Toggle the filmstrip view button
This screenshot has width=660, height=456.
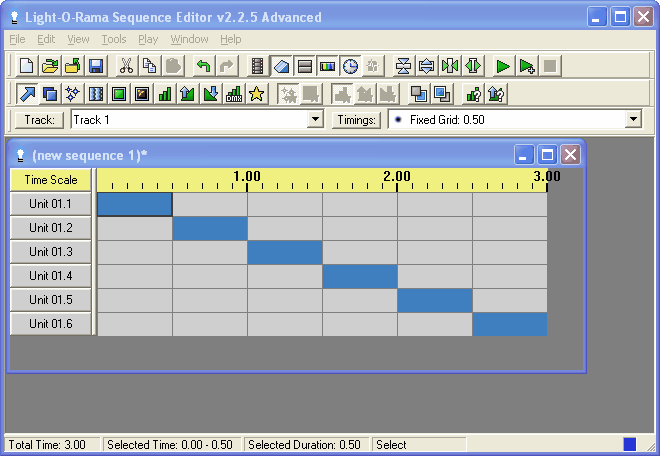click(x=259, y=66)
